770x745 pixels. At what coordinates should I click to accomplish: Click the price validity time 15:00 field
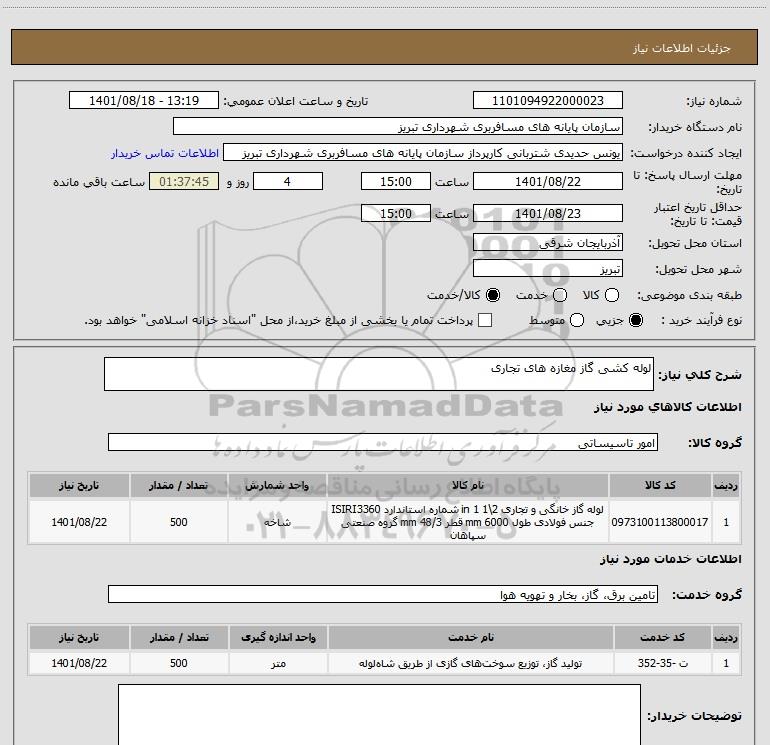tap(396, 213)
